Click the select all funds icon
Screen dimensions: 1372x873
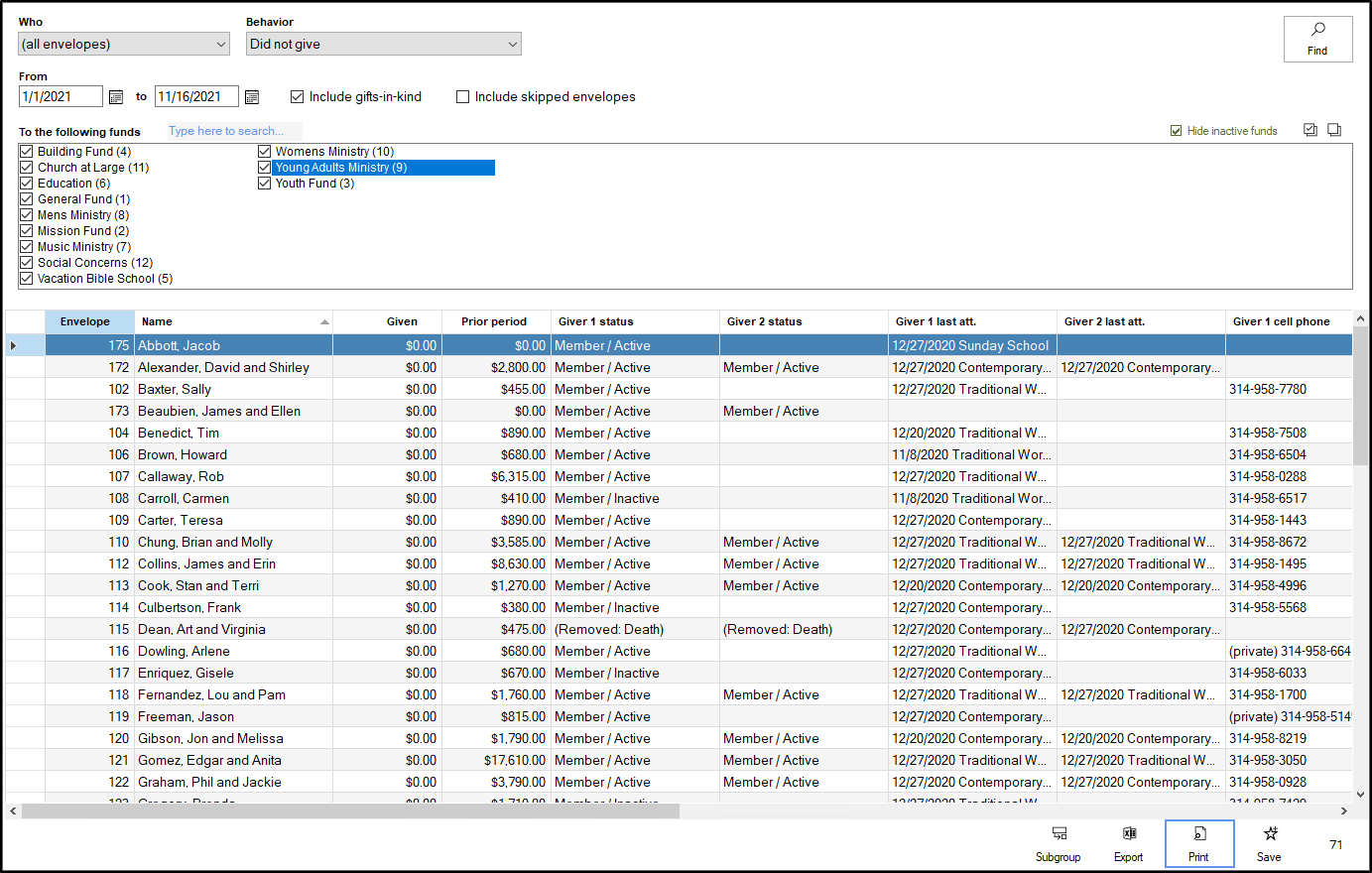[x=1310, y=130]
